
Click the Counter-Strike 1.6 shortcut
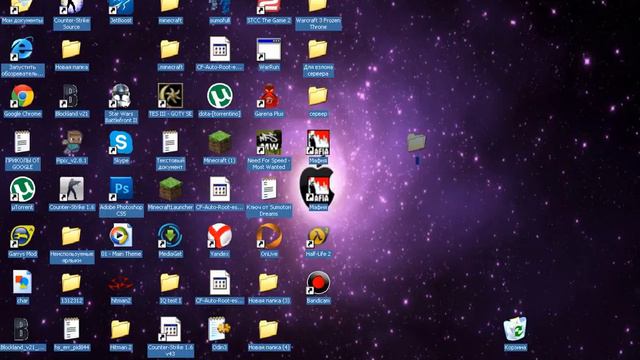tap(71, 189)
